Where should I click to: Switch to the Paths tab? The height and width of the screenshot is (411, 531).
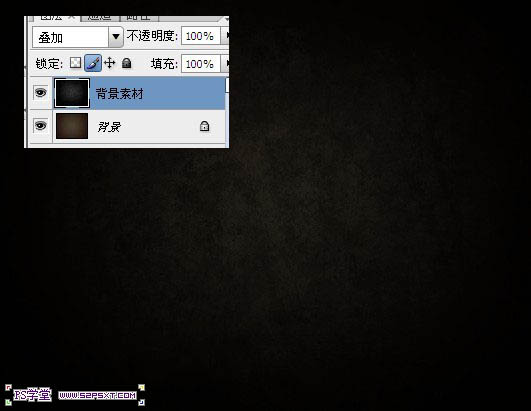[139, 18]
